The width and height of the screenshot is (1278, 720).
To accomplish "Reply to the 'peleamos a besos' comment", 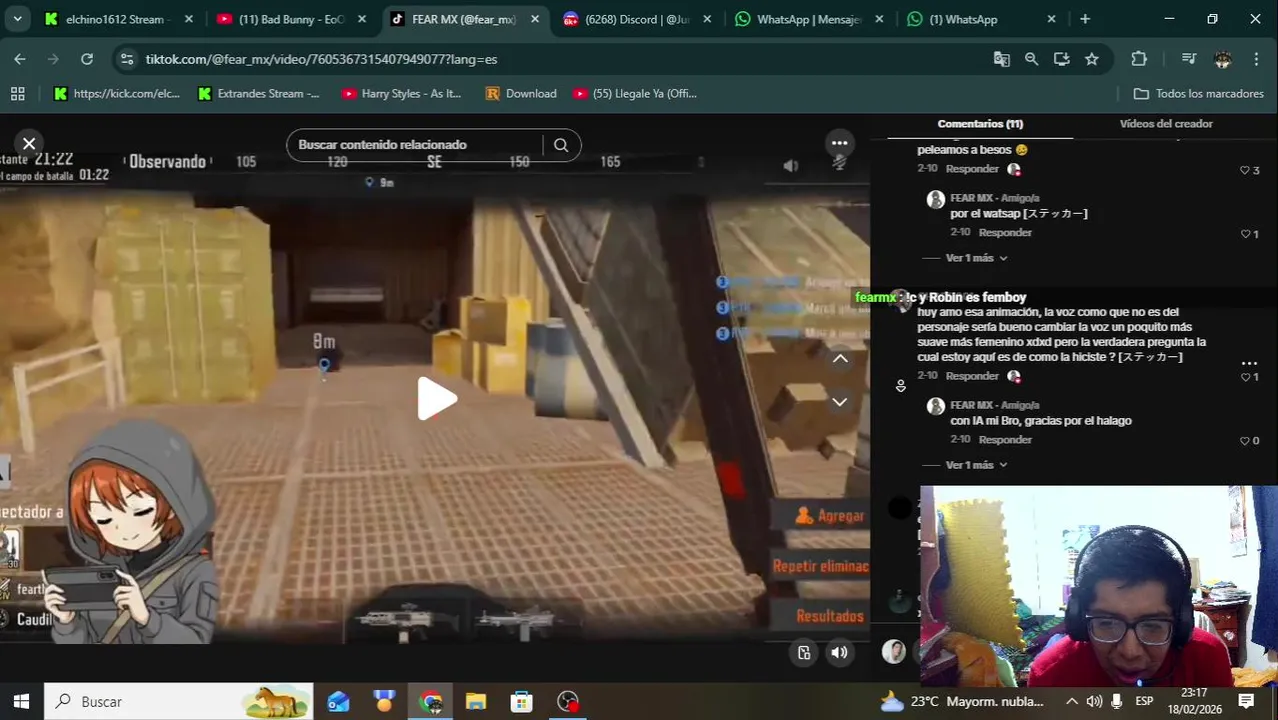I will [x=972, y=169].
